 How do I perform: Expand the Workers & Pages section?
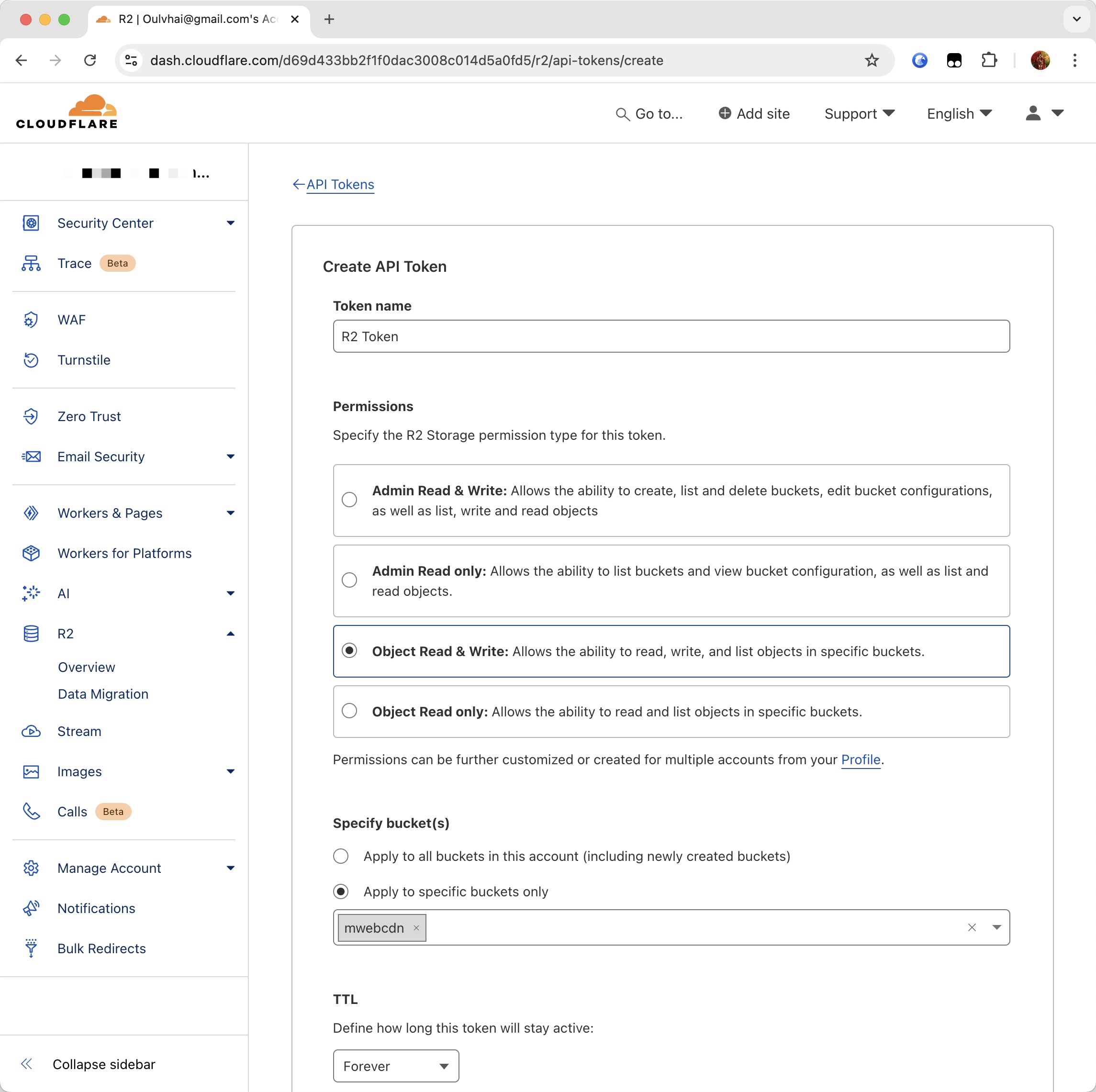[x=230, y=513]
